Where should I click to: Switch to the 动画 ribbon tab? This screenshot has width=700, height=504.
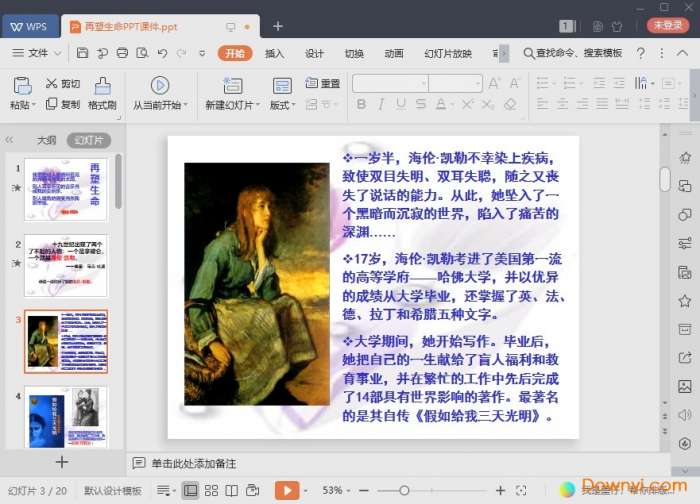[394, 53]
